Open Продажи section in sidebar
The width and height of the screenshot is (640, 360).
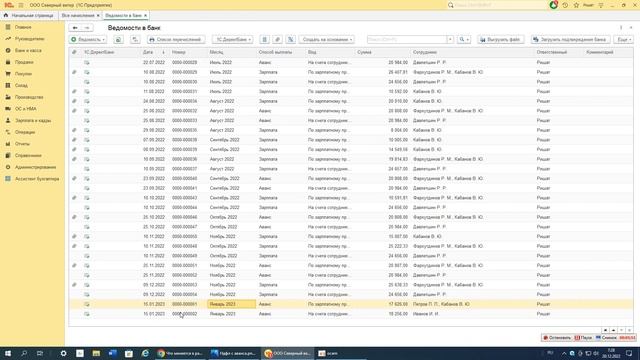24,62
